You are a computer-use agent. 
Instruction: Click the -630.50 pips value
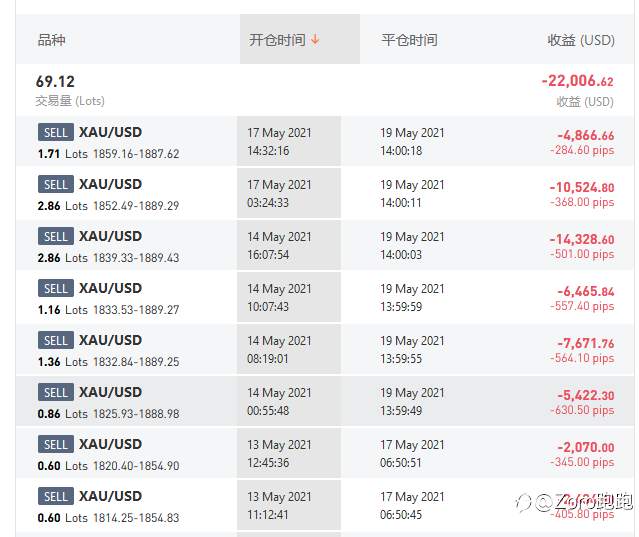[x=582, y=410]
